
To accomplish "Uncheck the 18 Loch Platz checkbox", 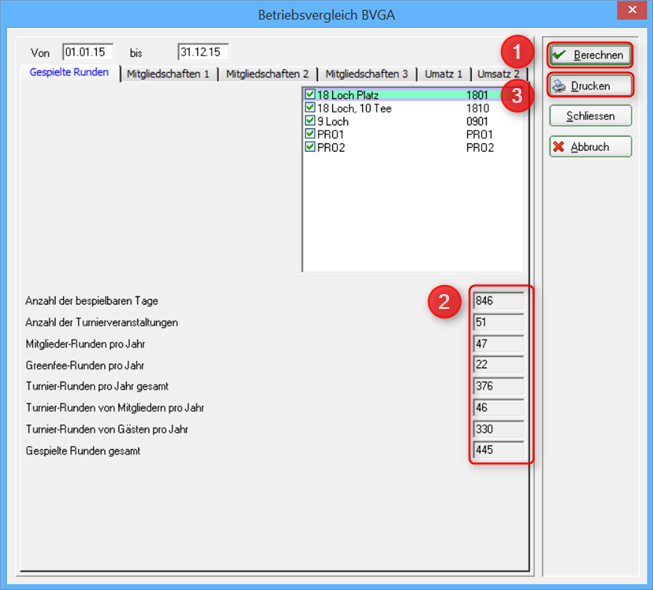I will (x=310, y=95).
